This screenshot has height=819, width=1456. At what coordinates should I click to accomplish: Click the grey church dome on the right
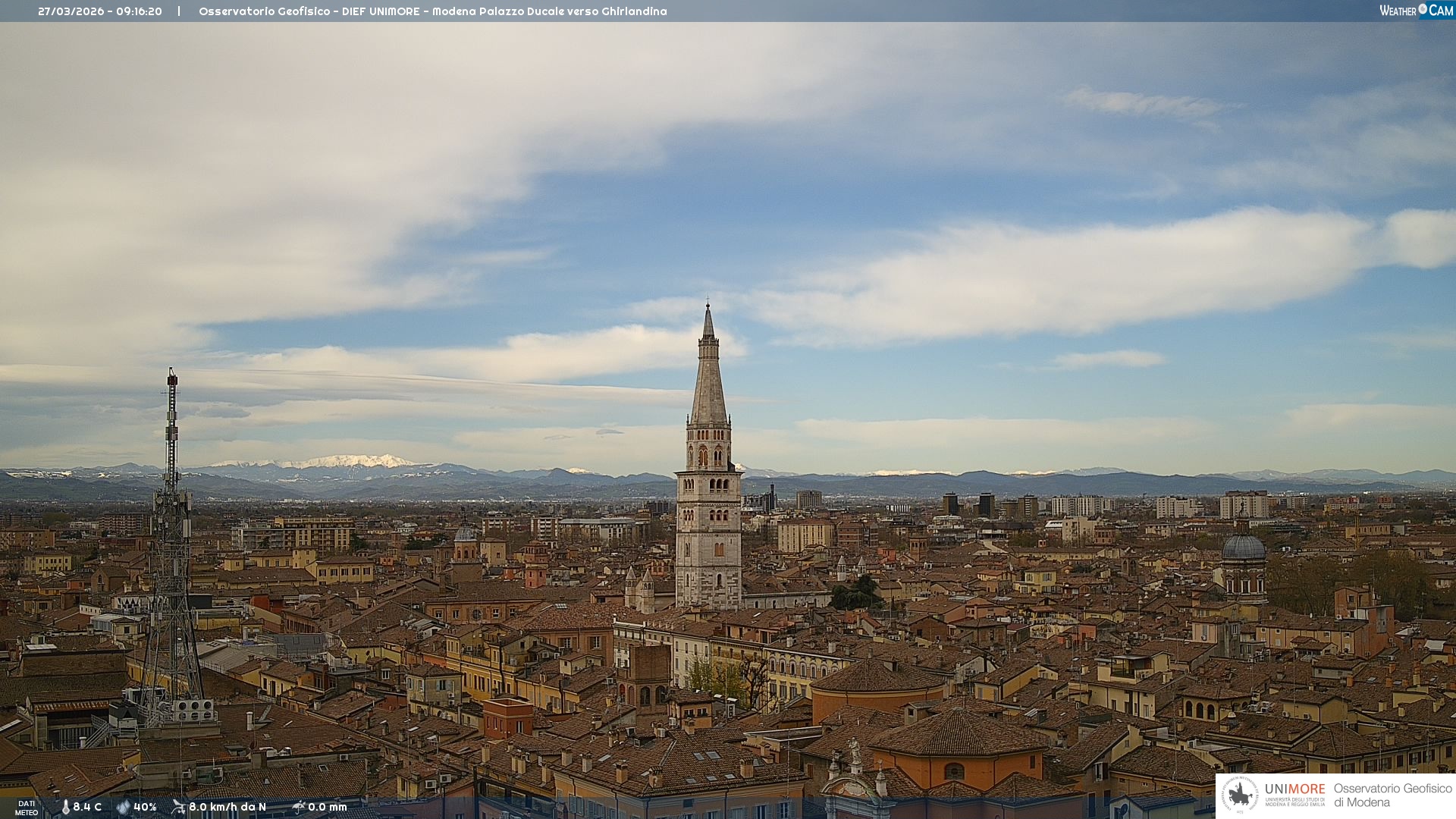(1244, 548)
